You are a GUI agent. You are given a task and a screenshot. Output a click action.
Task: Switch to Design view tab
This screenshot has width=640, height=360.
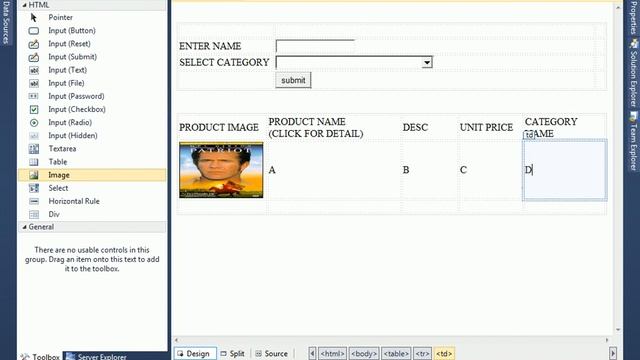pos(195,353)
